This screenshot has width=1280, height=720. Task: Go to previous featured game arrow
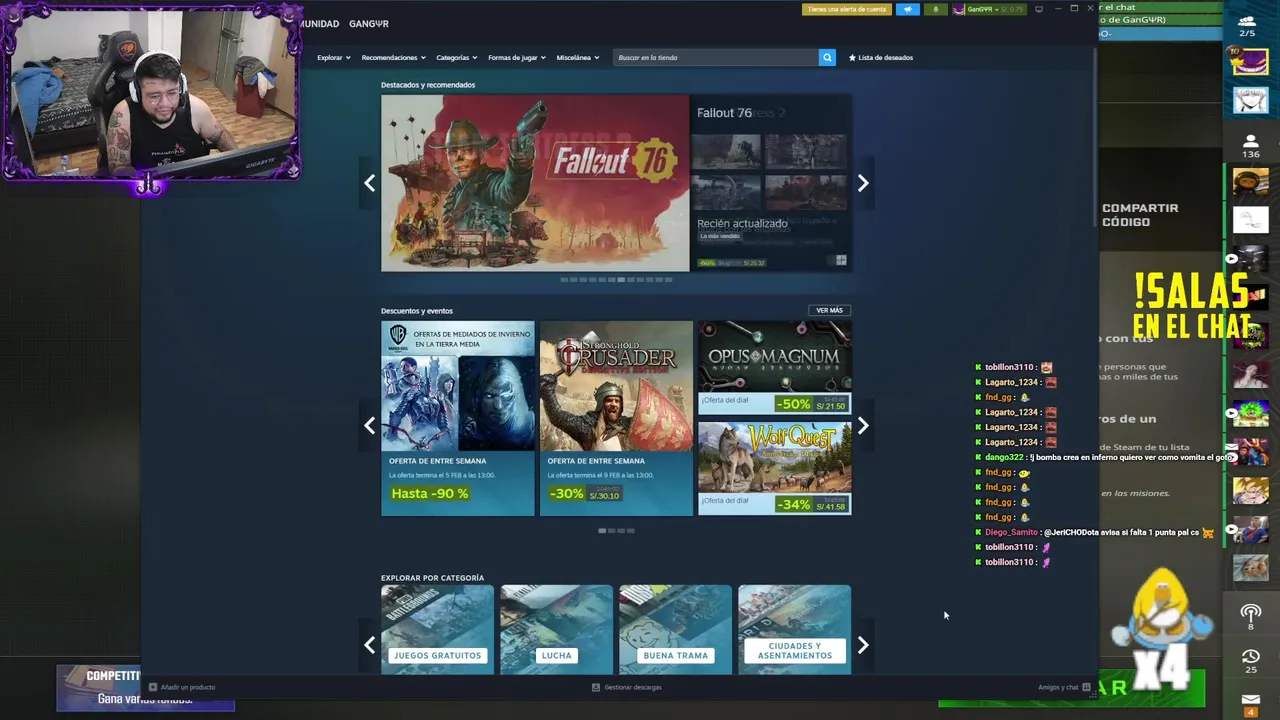[x=369, y=183]
